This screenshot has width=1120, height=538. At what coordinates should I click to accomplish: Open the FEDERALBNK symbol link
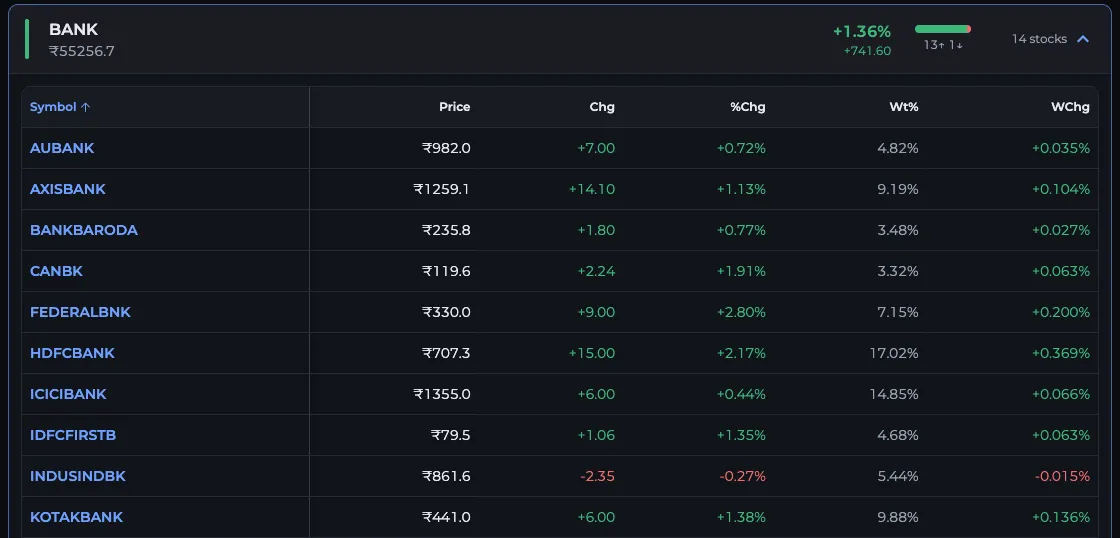pyautogui.click(x=80, y=312)
